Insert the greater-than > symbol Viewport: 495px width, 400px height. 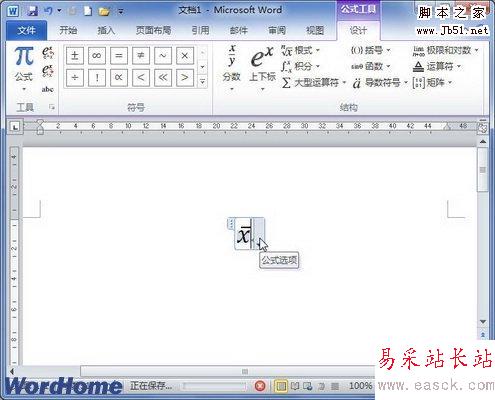click(185, 78)
